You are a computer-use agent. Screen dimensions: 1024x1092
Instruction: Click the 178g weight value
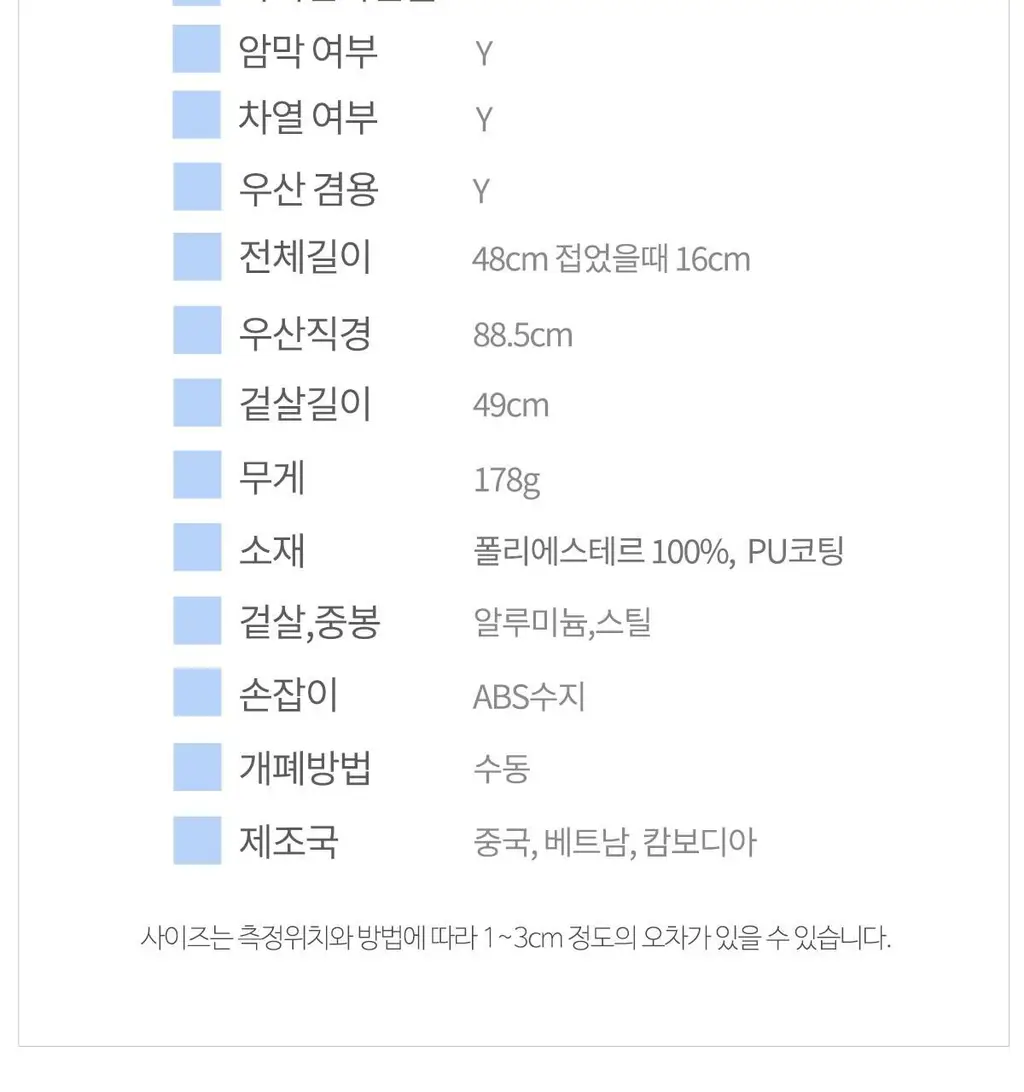(x=507, y=481)
